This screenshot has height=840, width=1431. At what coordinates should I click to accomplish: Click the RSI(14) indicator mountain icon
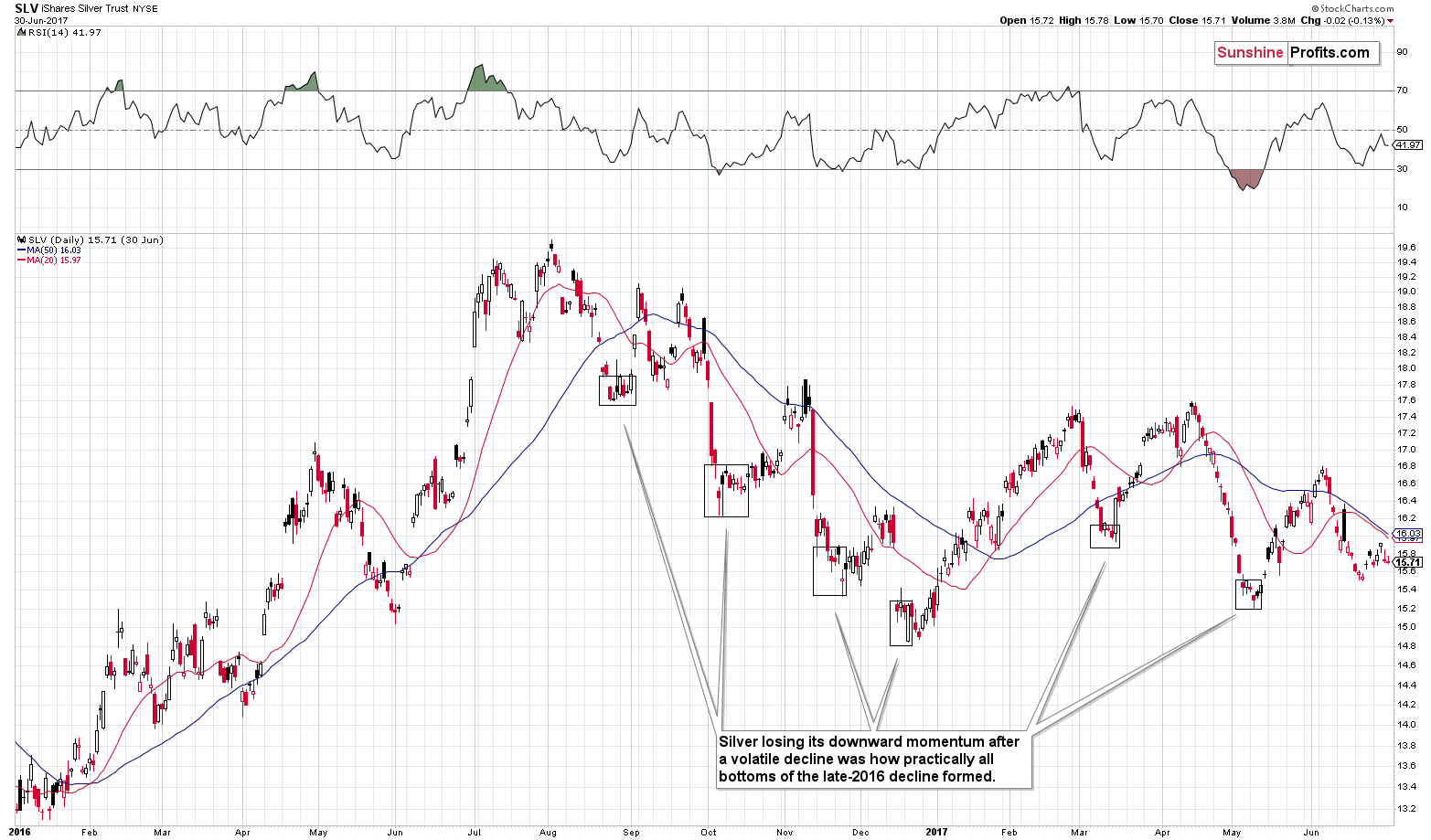[21, 32]
